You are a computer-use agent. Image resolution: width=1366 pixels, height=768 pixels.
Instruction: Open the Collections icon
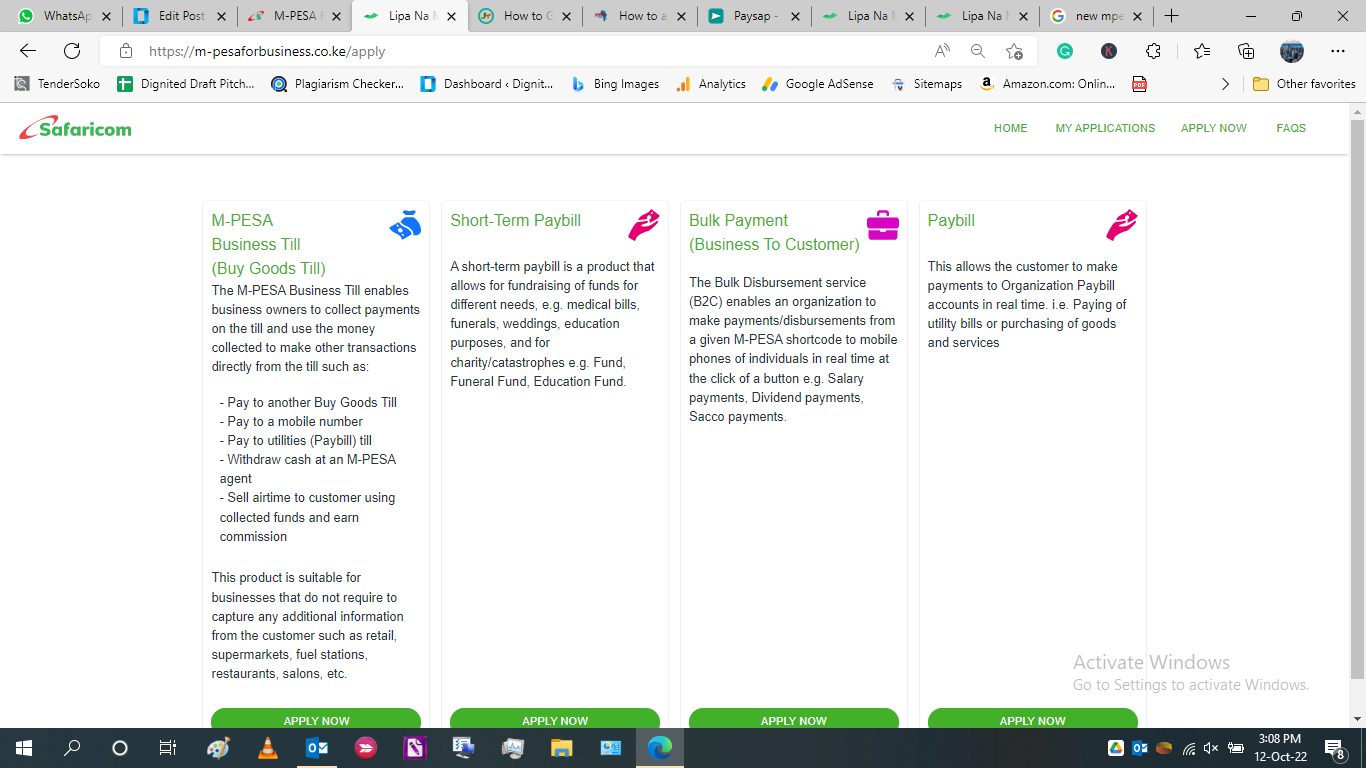pos(1246,51)
